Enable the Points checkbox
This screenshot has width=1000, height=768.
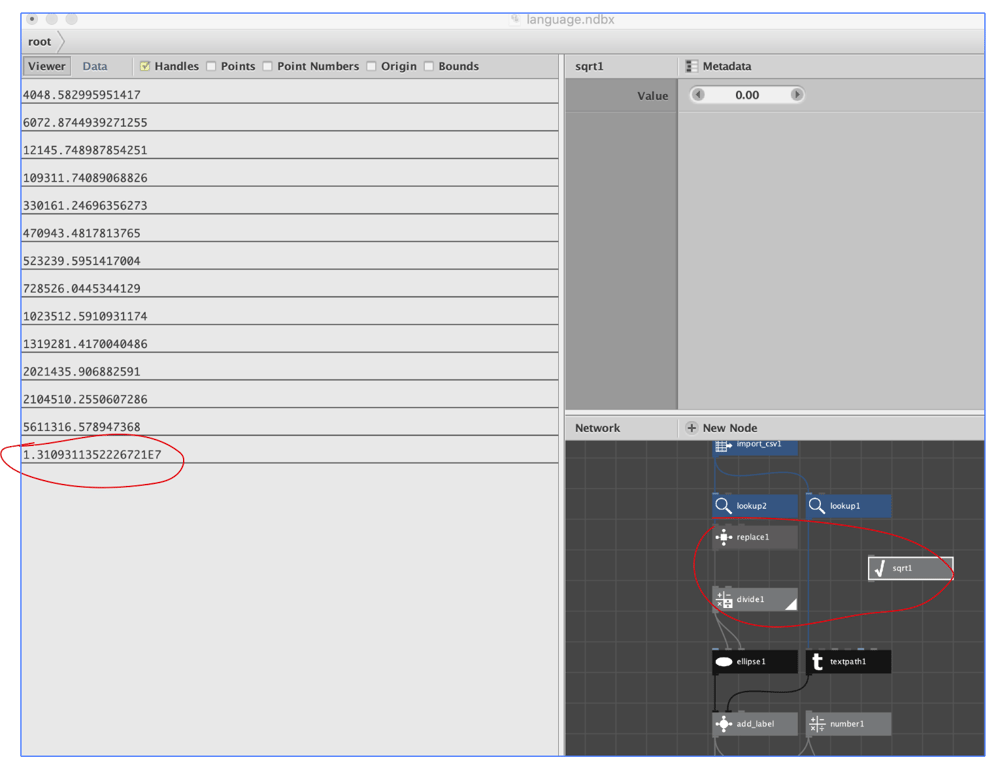(211, 66)
